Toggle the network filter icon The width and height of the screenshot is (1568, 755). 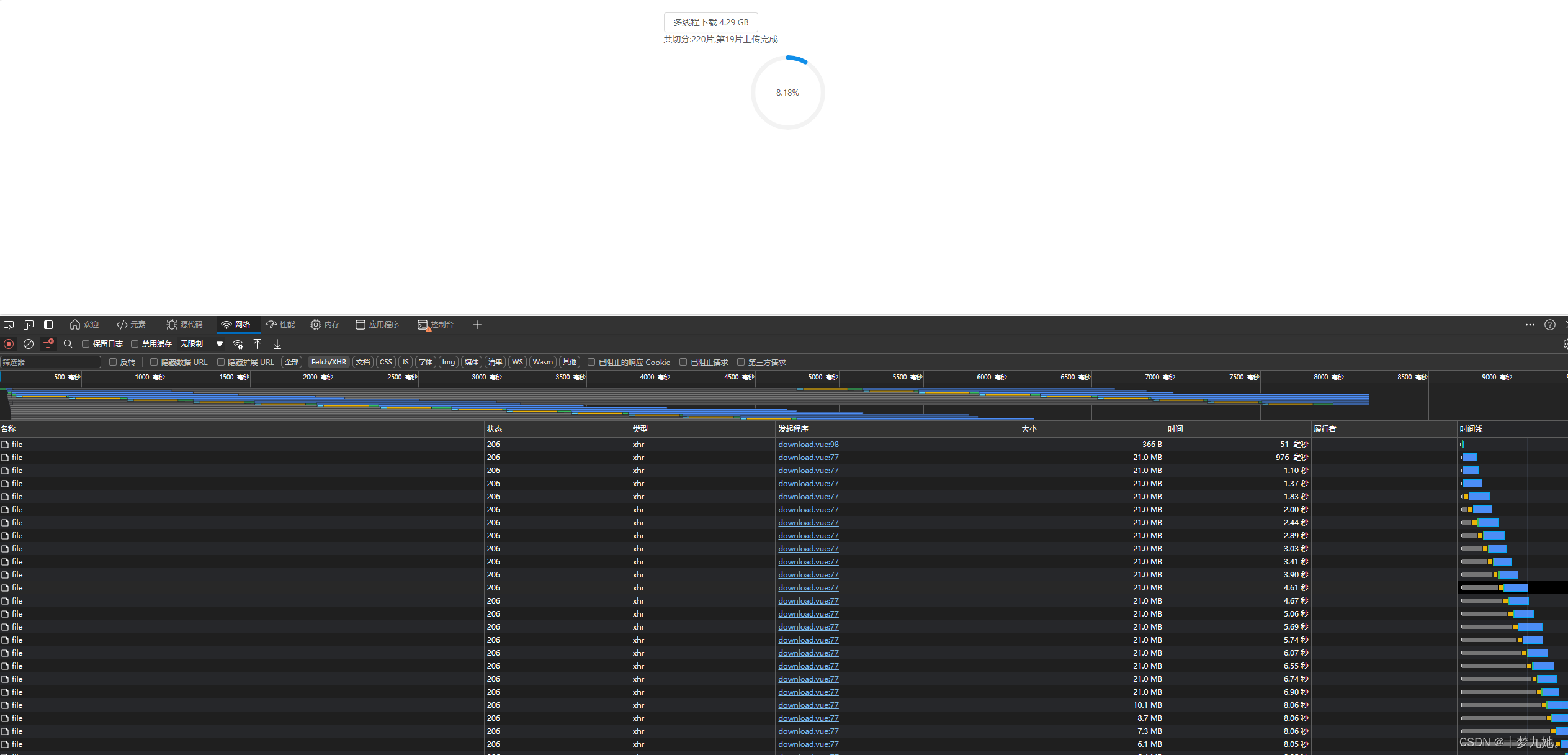(48, 344)
